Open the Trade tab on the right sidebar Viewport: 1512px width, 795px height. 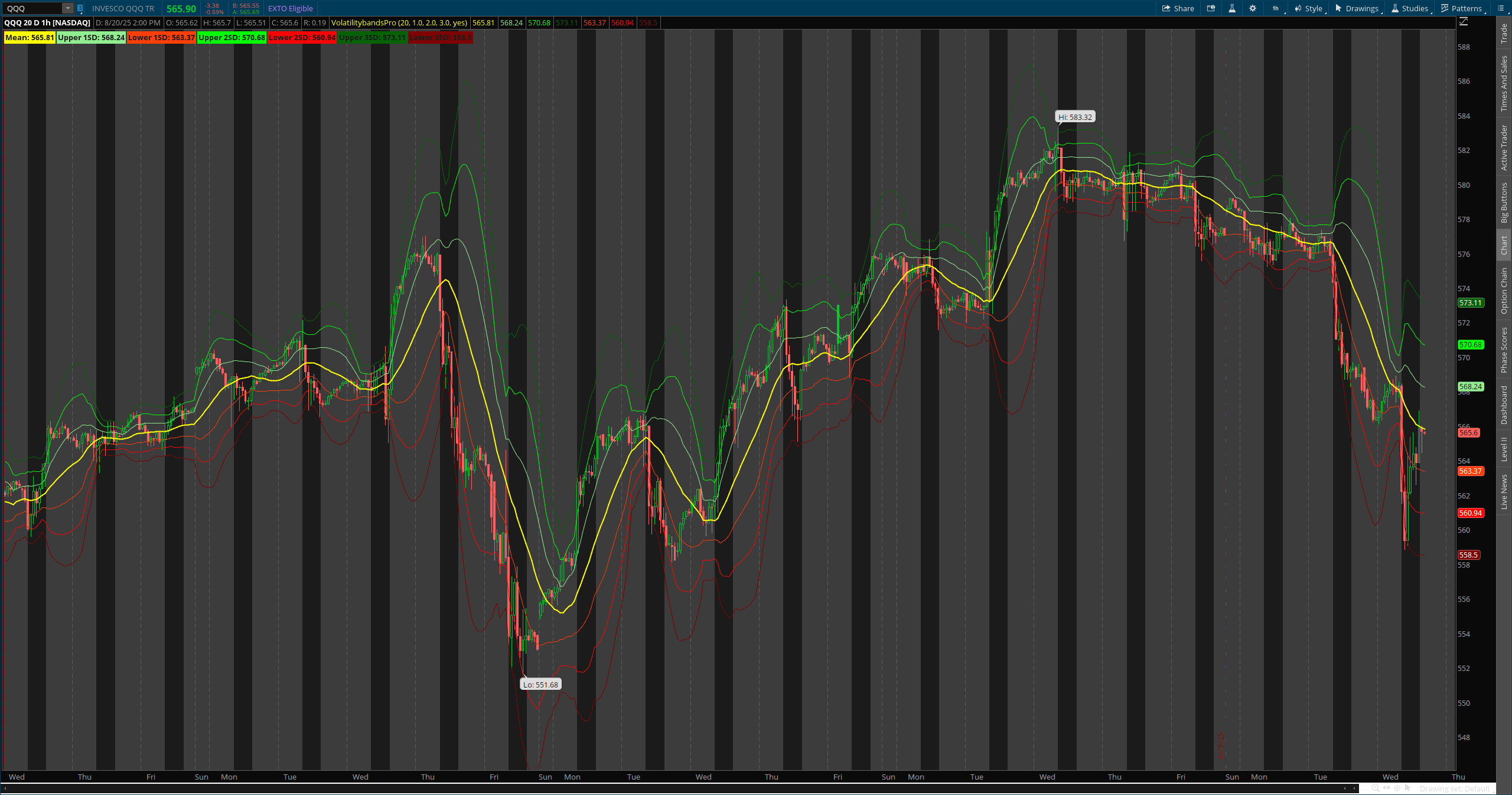(1505, 32)
